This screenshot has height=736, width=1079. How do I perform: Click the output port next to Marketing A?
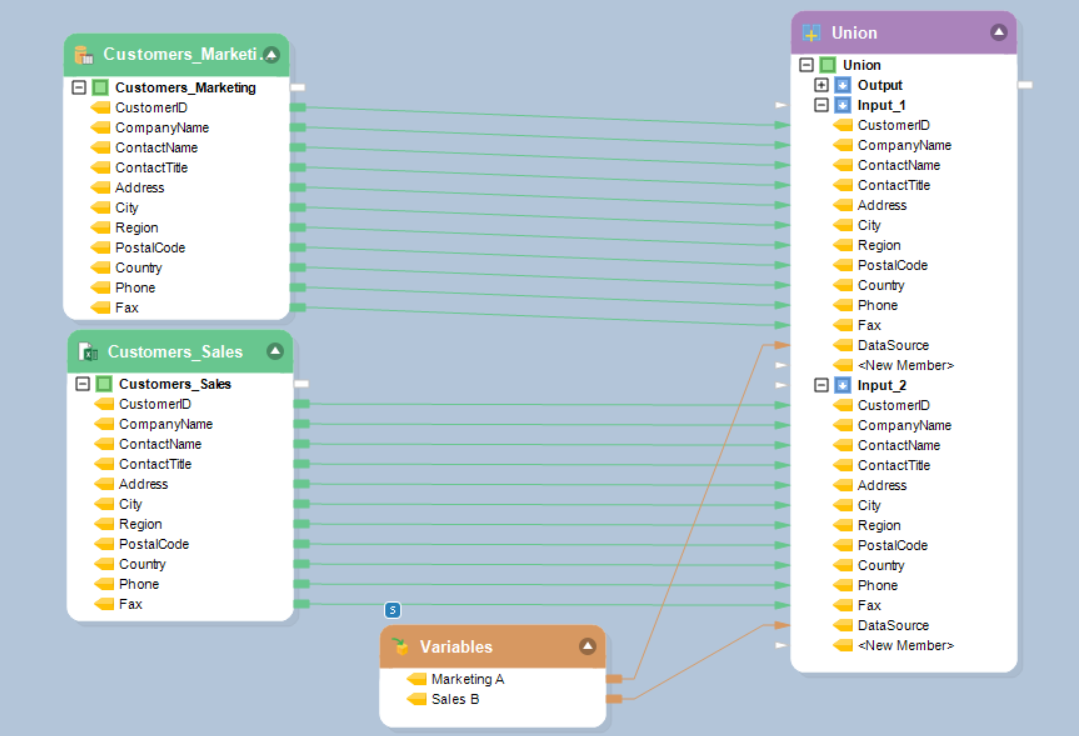pos(614,679)
